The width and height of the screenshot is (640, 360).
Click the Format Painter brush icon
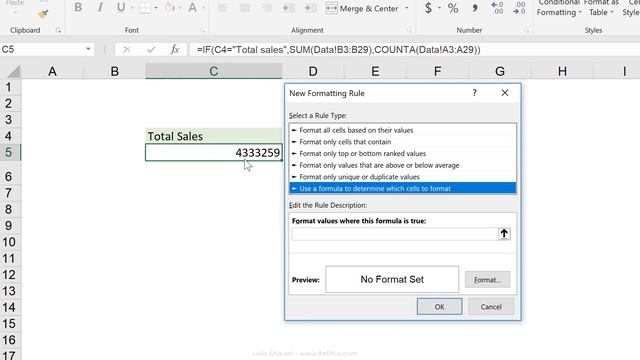click(x=43, y=14)
